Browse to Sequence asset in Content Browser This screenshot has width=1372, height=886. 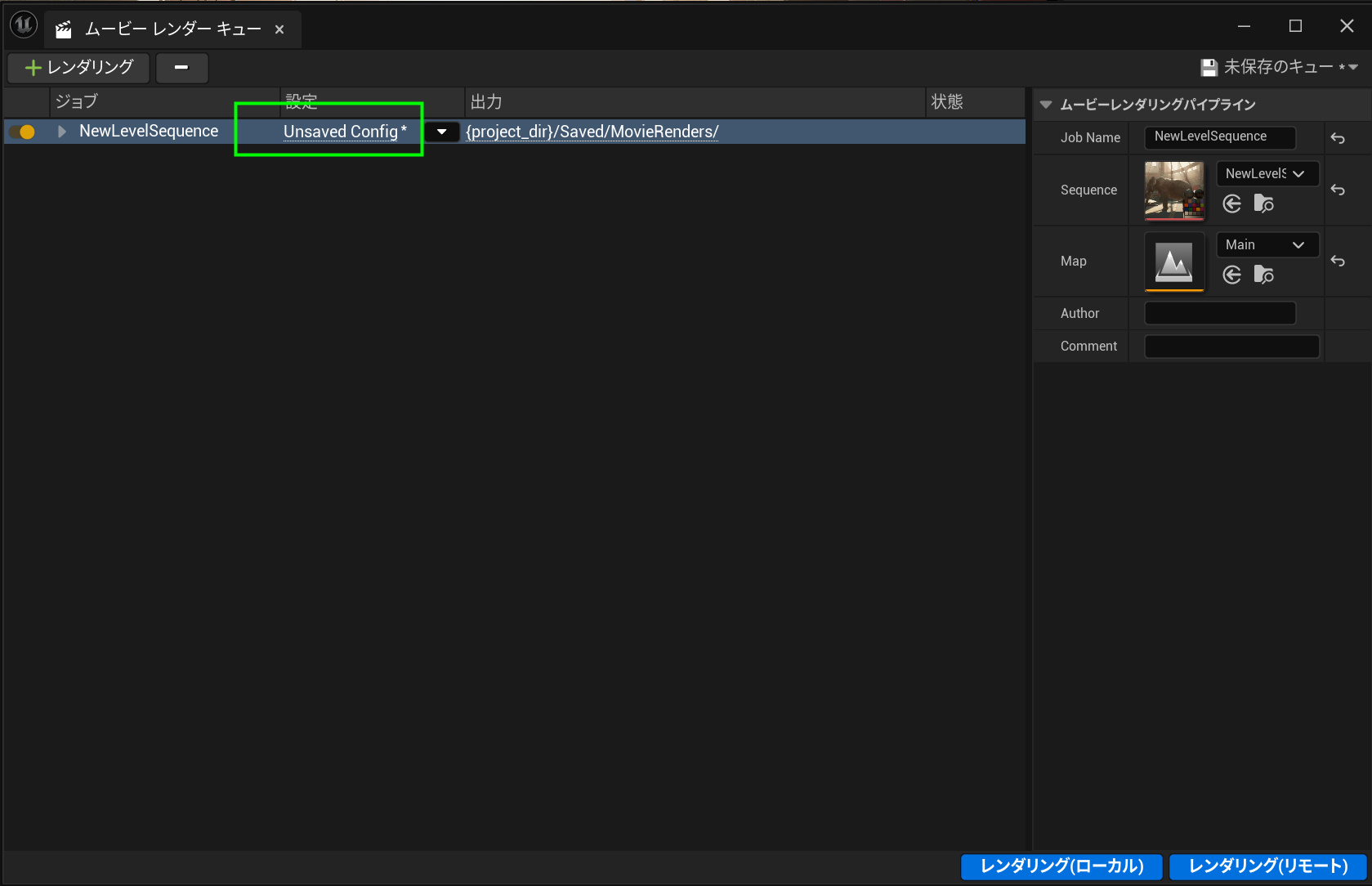1263,204
